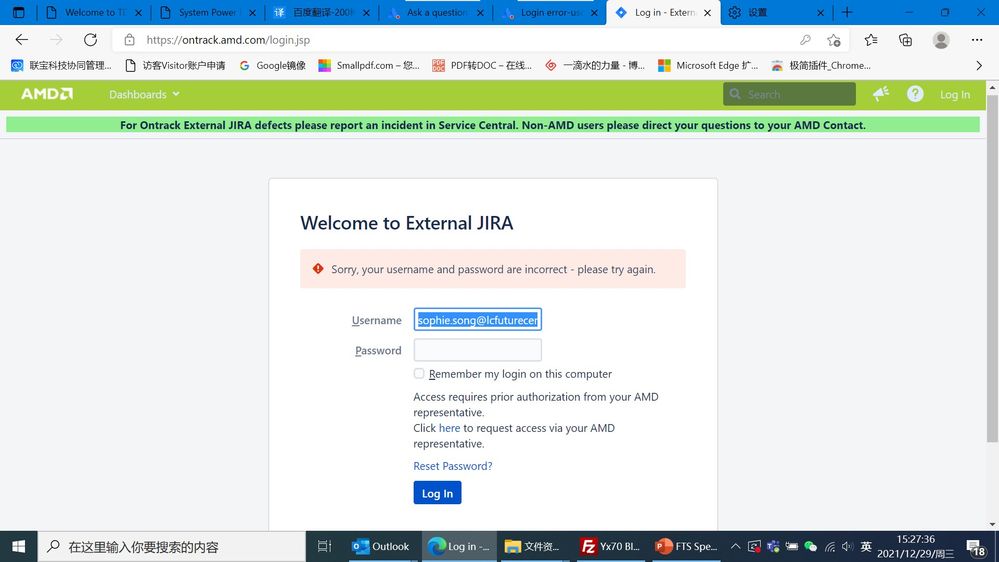The width and height of the screenshot is (999, 562).
Task: Open the Windows Start menu
Action: (18, 547)
